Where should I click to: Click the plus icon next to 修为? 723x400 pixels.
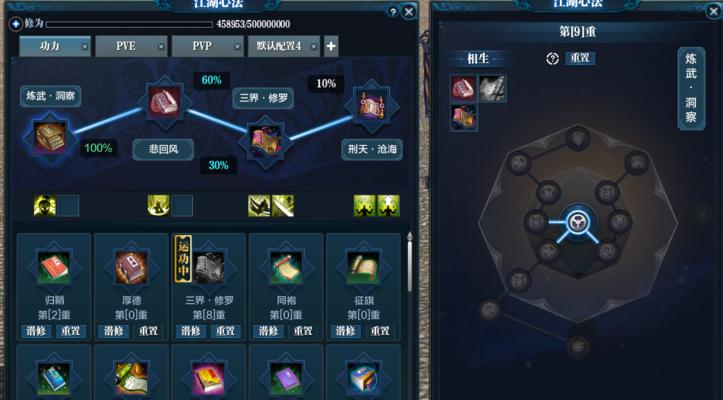[16, 24]
